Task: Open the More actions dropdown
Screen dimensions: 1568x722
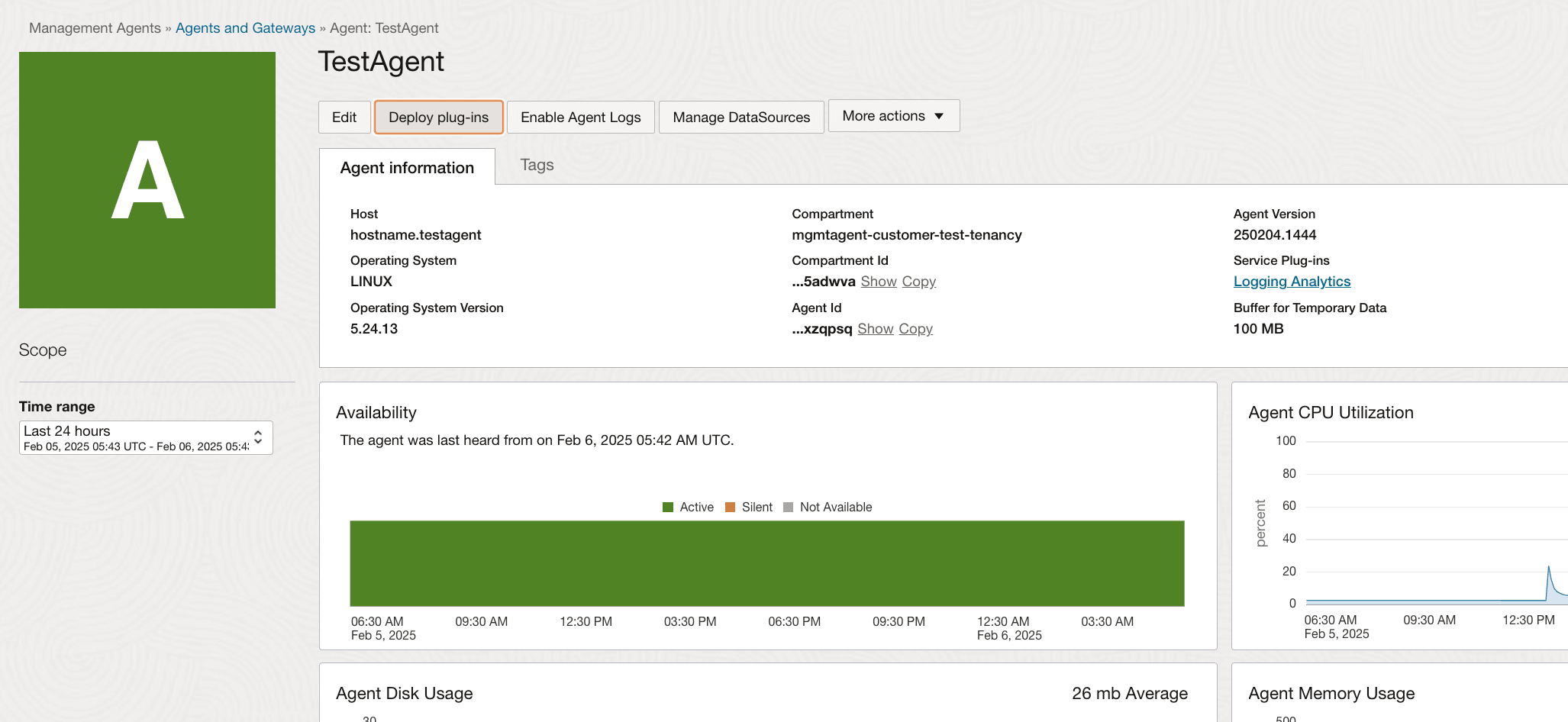Action: coord(893,115)
